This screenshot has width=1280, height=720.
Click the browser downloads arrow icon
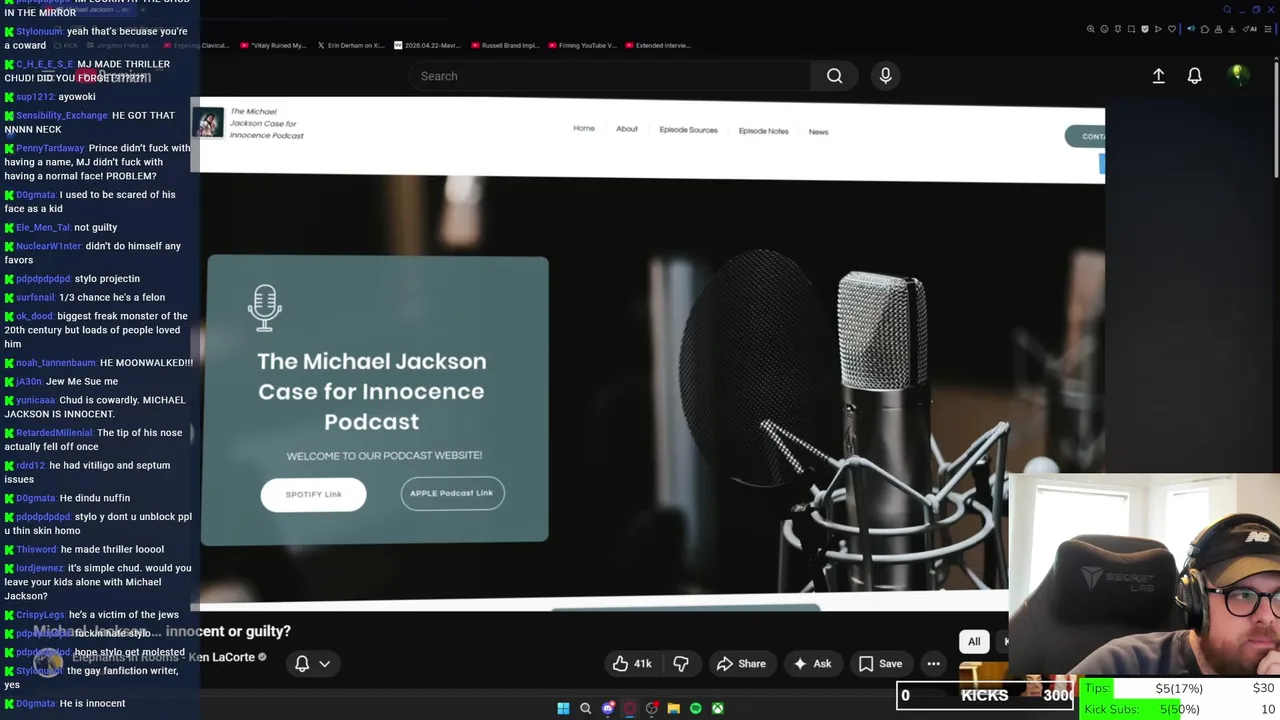pyautogui.click(x=1232, y=29)
